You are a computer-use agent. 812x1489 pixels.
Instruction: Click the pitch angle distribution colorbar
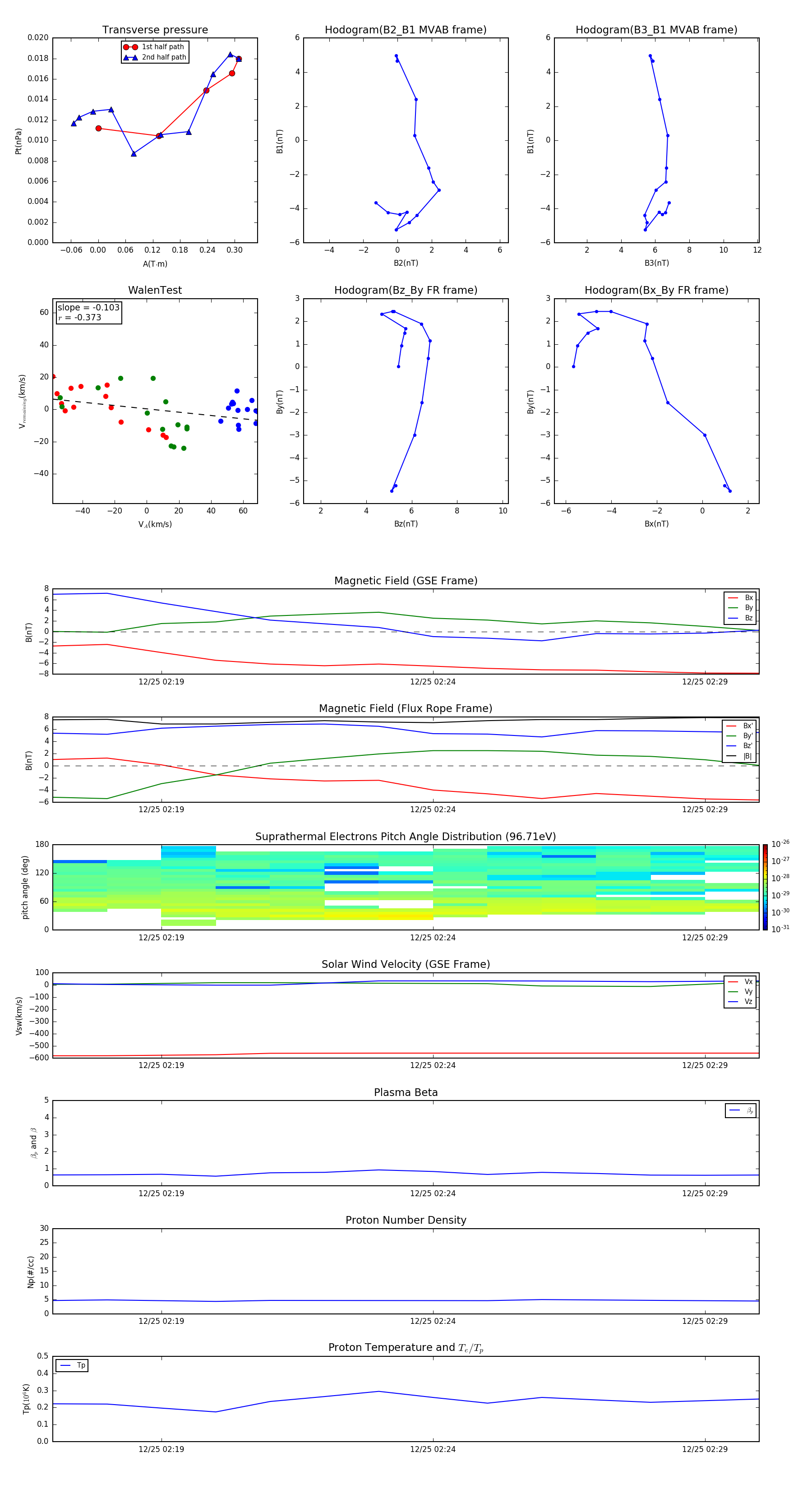(765, 887)
